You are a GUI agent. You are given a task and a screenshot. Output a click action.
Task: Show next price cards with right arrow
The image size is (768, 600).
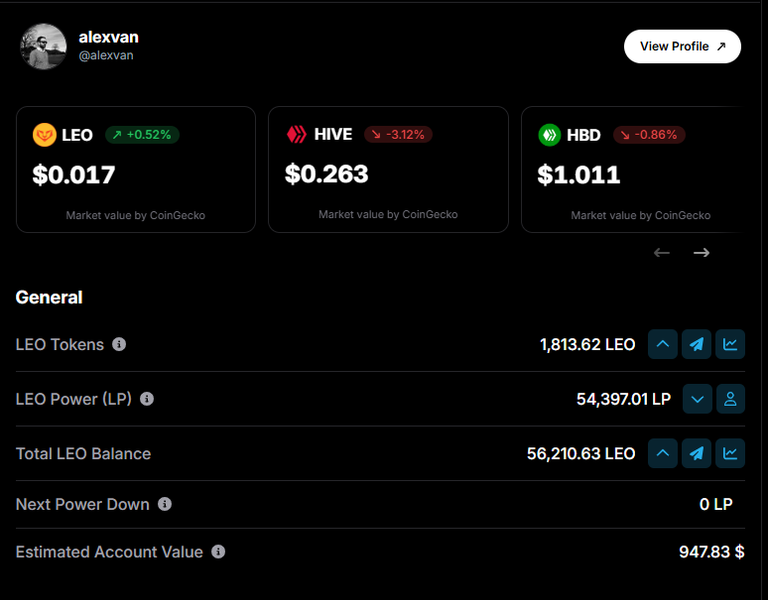coord(701,253)
